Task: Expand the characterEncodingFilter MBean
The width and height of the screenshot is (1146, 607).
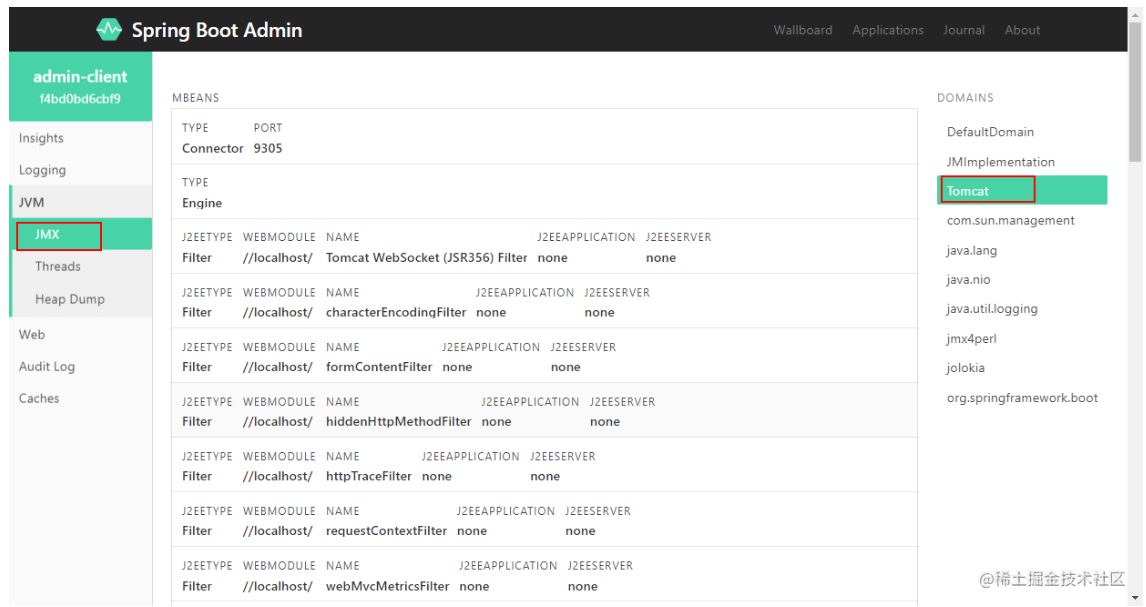Action: (x=544, y=302)
